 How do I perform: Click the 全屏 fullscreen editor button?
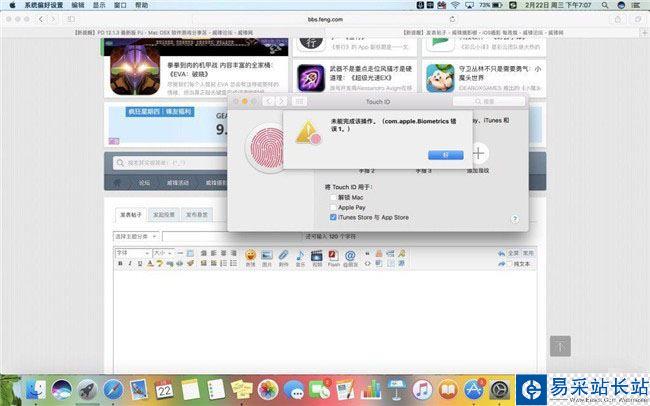[513, 253]
